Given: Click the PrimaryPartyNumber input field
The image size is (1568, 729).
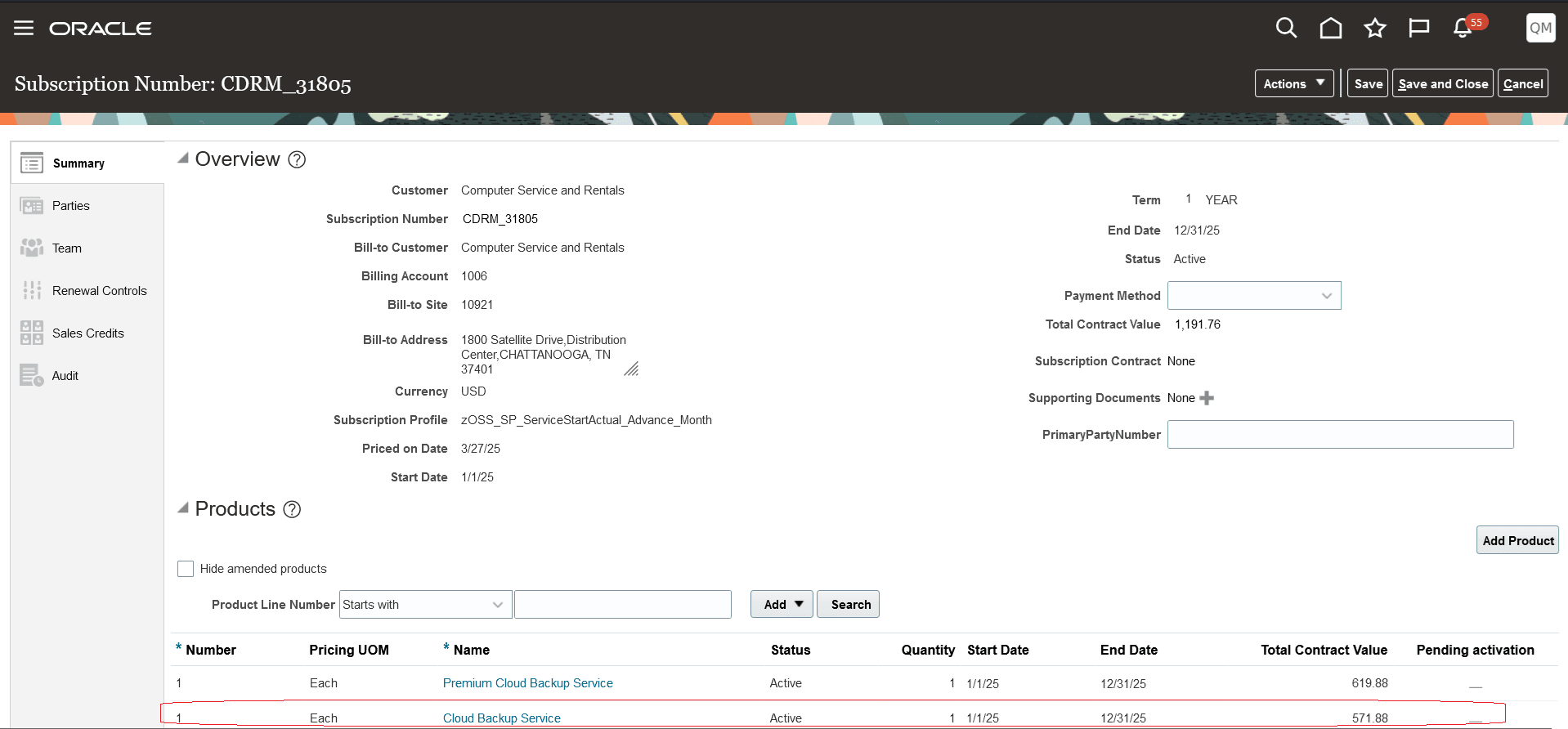Looking at the screenshot, I should coord(1341,435).
